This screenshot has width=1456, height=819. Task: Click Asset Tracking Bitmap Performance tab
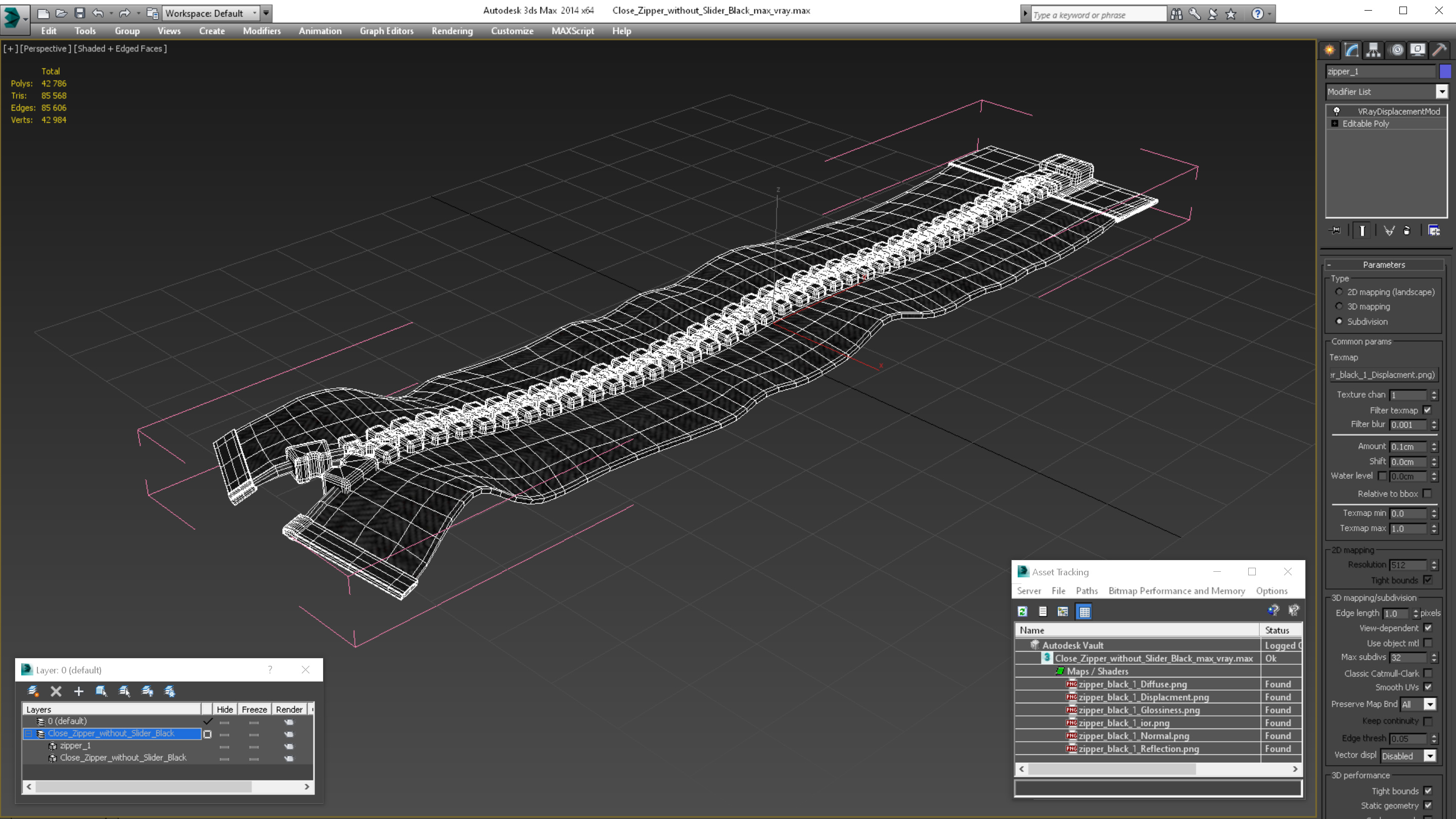pyautogui.click(x=1175, y=590)
